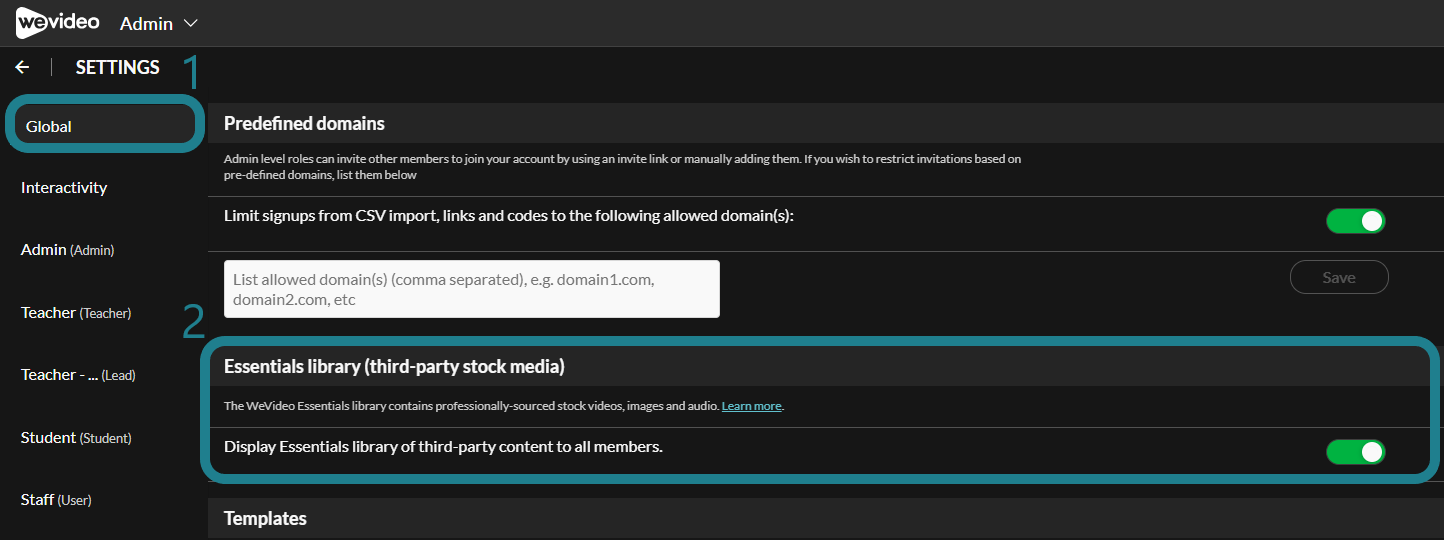The height and width of the screenshot is (540, 1444).
Task: Open the Interactivity settings section
Action: coord(64,188)
